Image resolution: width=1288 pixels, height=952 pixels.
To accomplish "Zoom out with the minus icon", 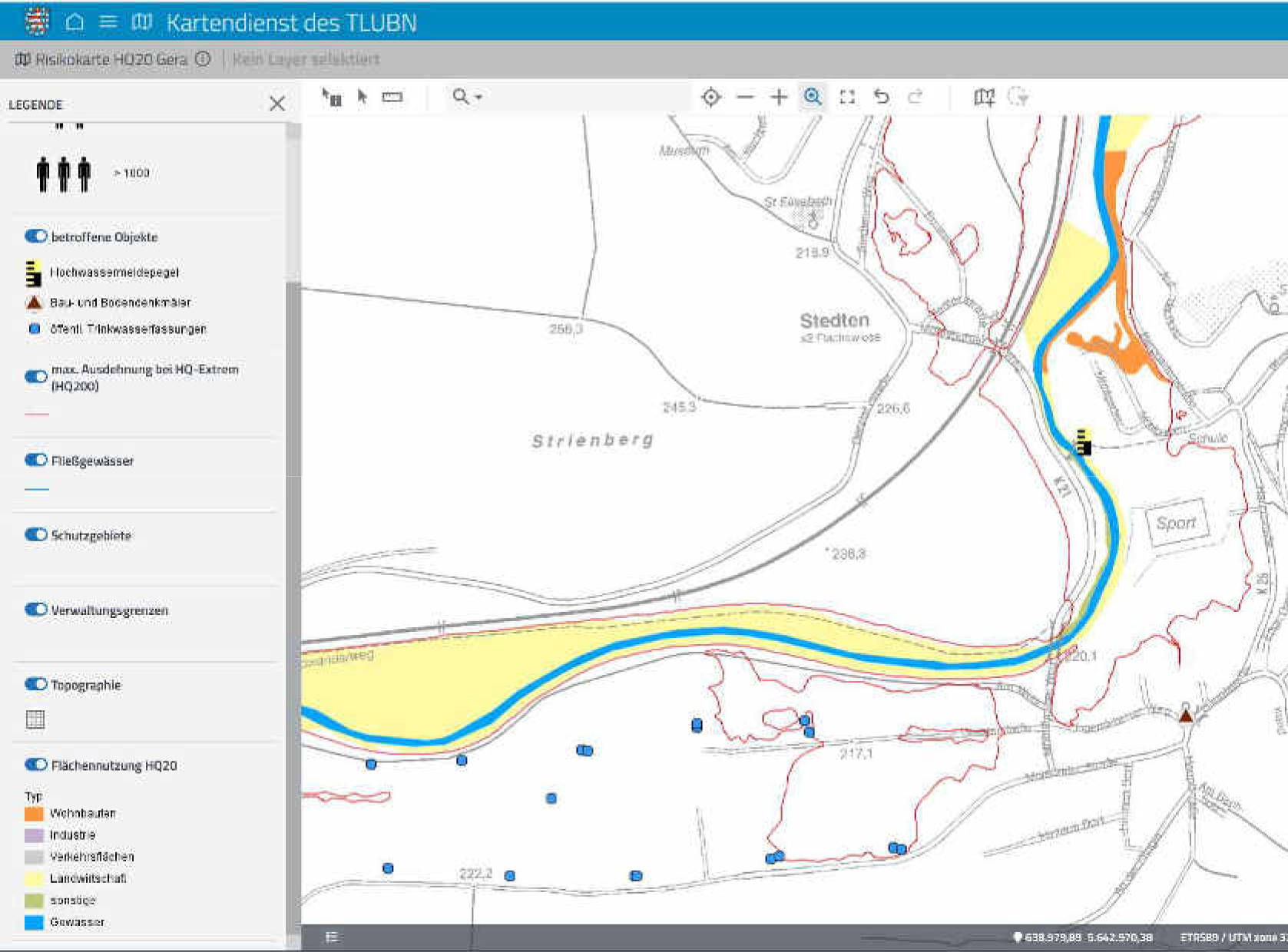I will [745, 98].
